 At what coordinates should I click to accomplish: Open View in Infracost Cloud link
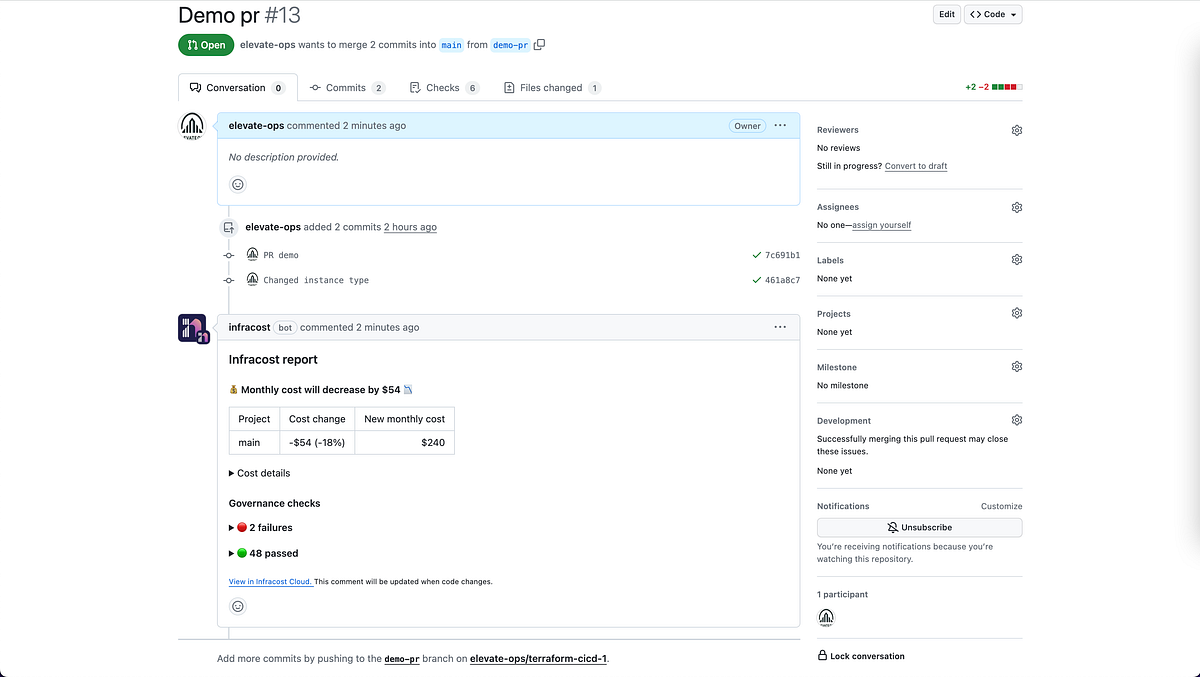(269, 581)
